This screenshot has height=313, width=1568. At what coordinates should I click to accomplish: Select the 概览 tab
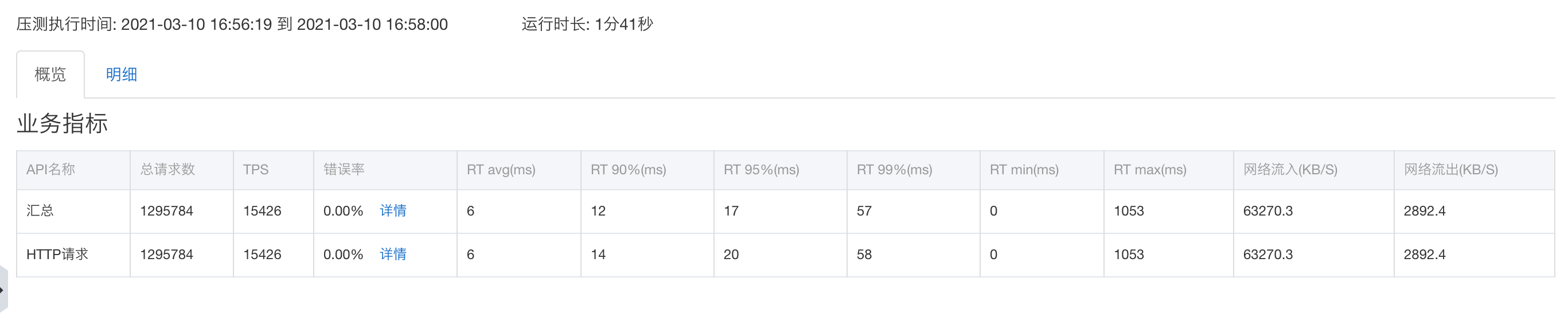[50, 75]
